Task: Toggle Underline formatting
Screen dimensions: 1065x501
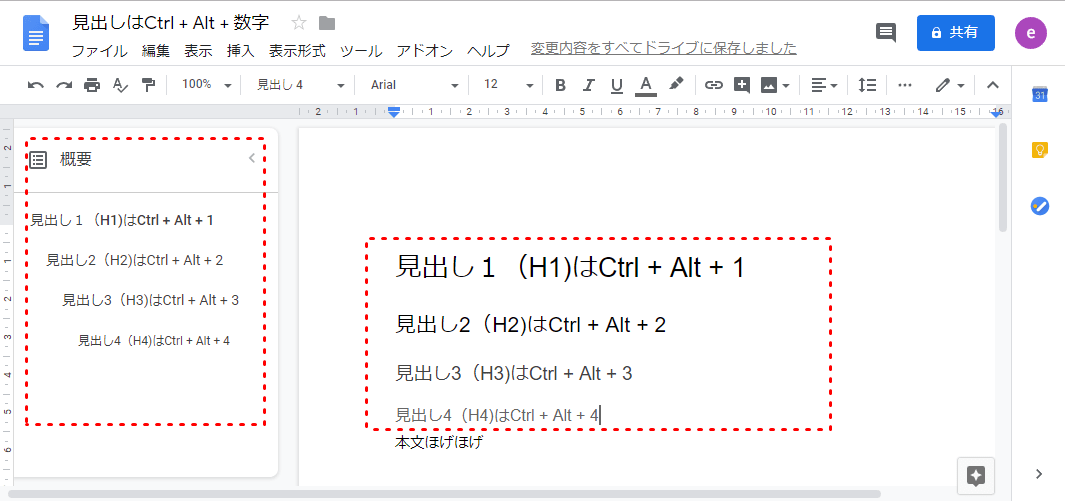Action: [x=616, y=85]
